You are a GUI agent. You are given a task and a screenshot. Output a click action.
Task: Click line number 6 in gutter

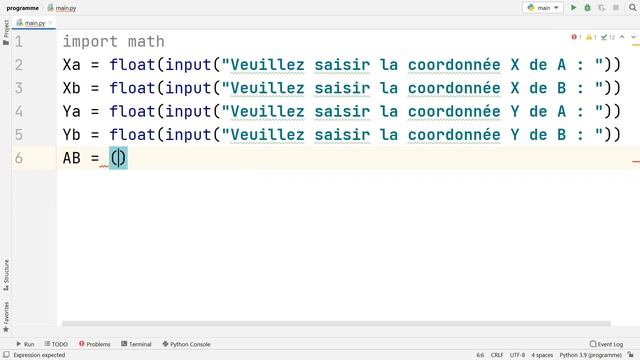coord(19,158)
